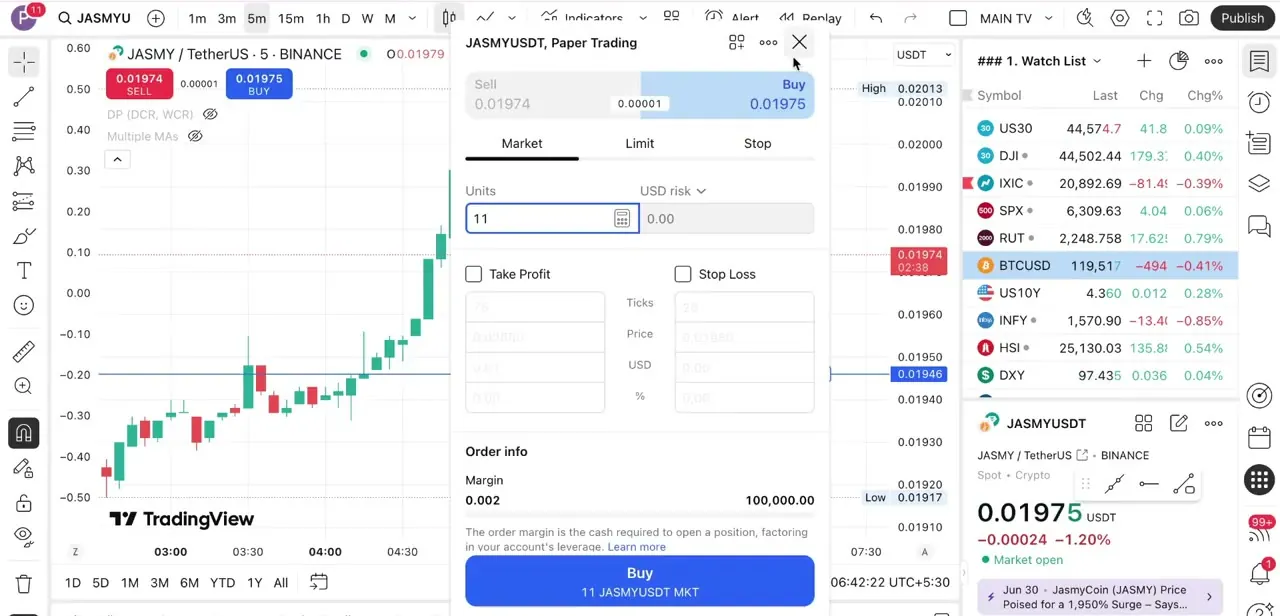Expand the JasmyCoin news headline arrow

pos(1209,597)
